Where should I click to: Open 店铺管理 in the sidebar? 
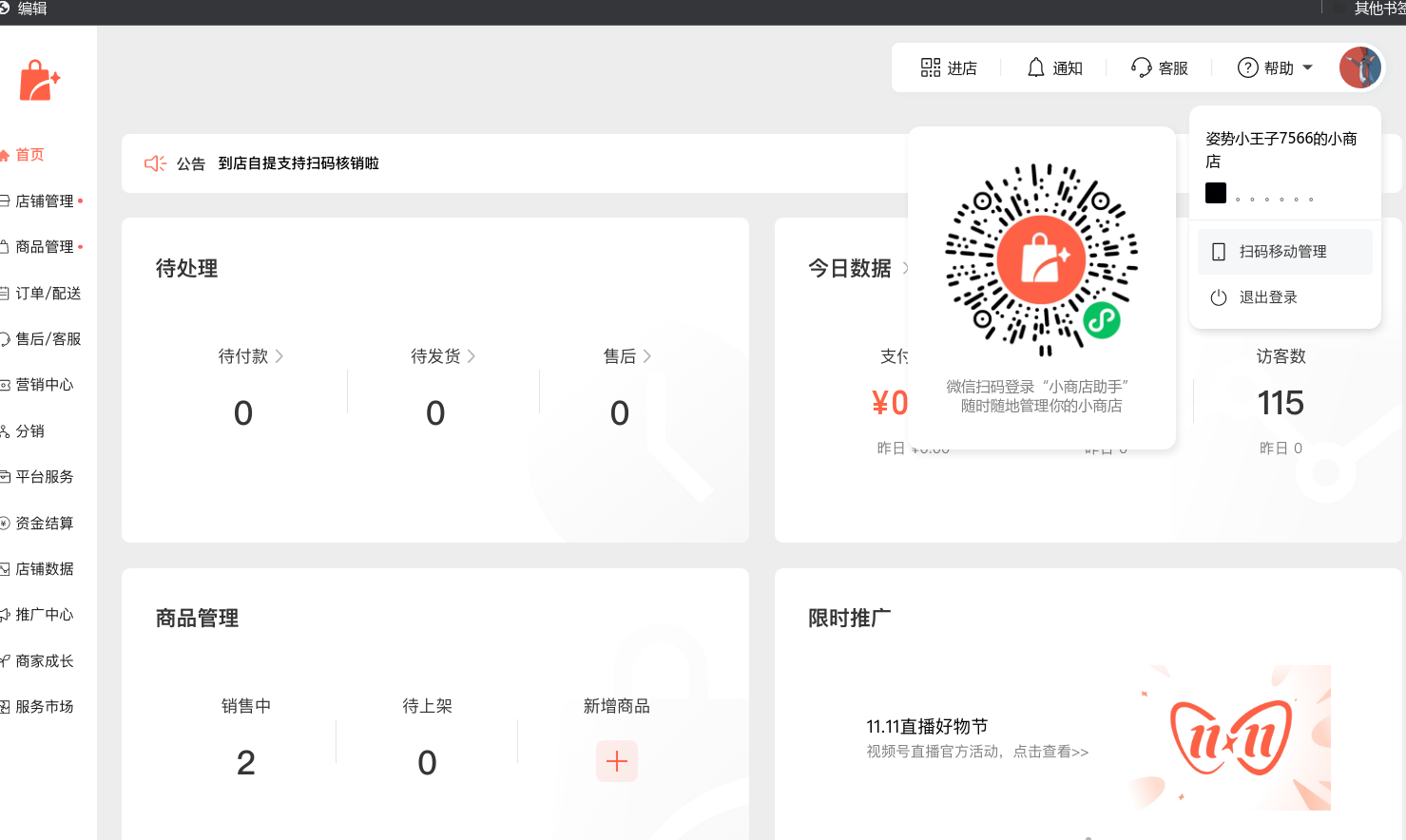tap(44, 200)
